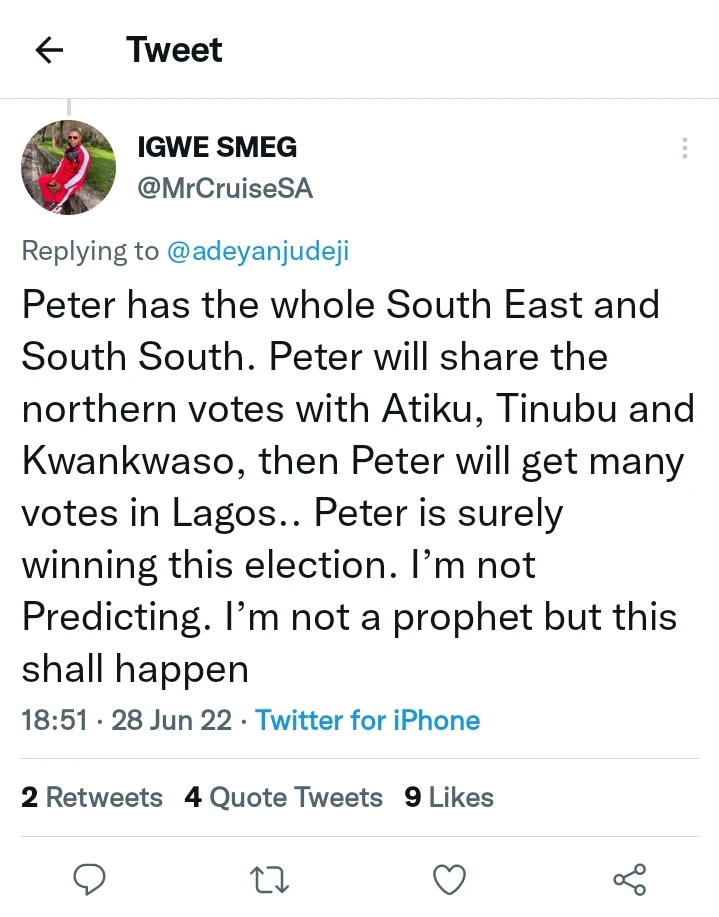
Task: Tap the reply speech bubble icon
Action: point(91,879)
